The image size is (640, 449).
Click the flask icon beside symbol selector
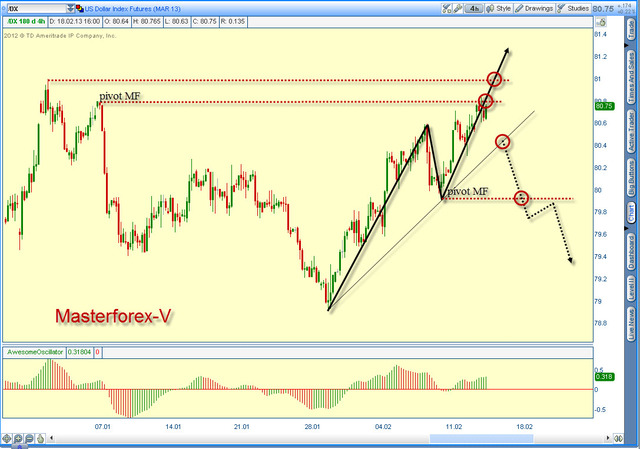(x=80, y=8)
